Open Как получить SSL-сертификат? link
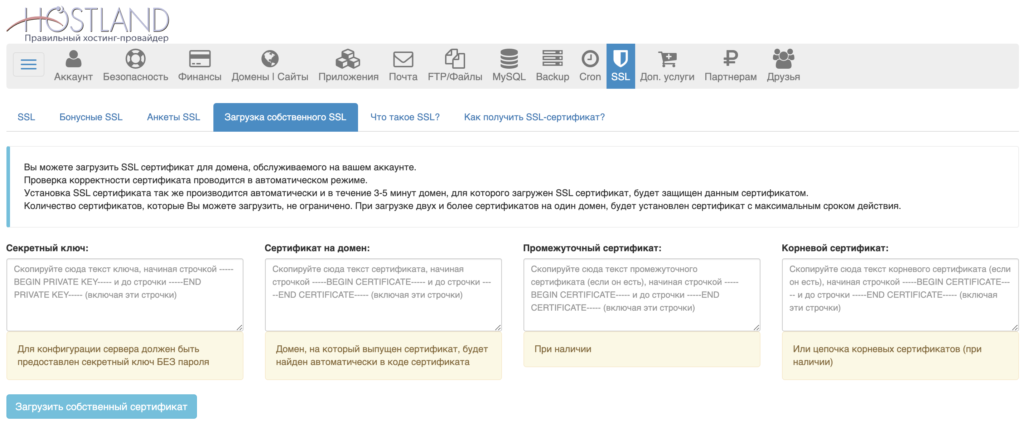1024x423 pixels. [x=534, y=117]
